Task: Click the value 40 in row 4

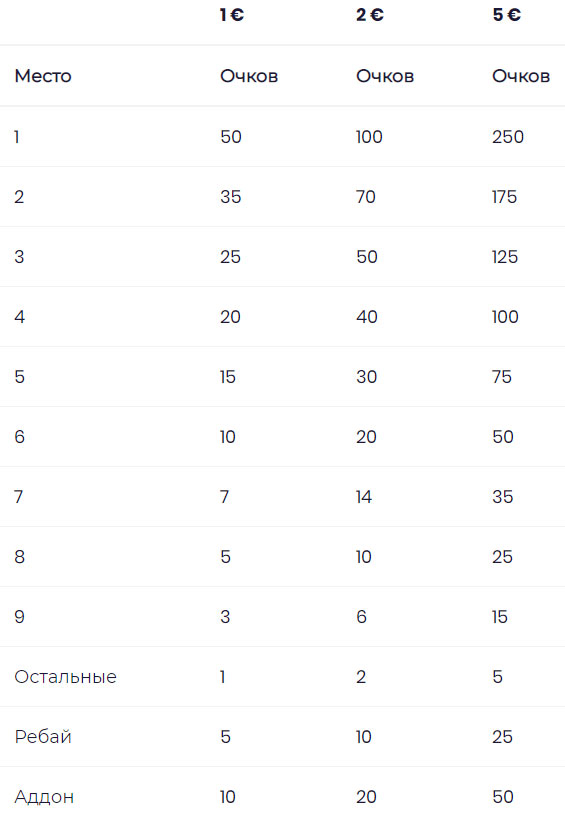Action: 367,317
